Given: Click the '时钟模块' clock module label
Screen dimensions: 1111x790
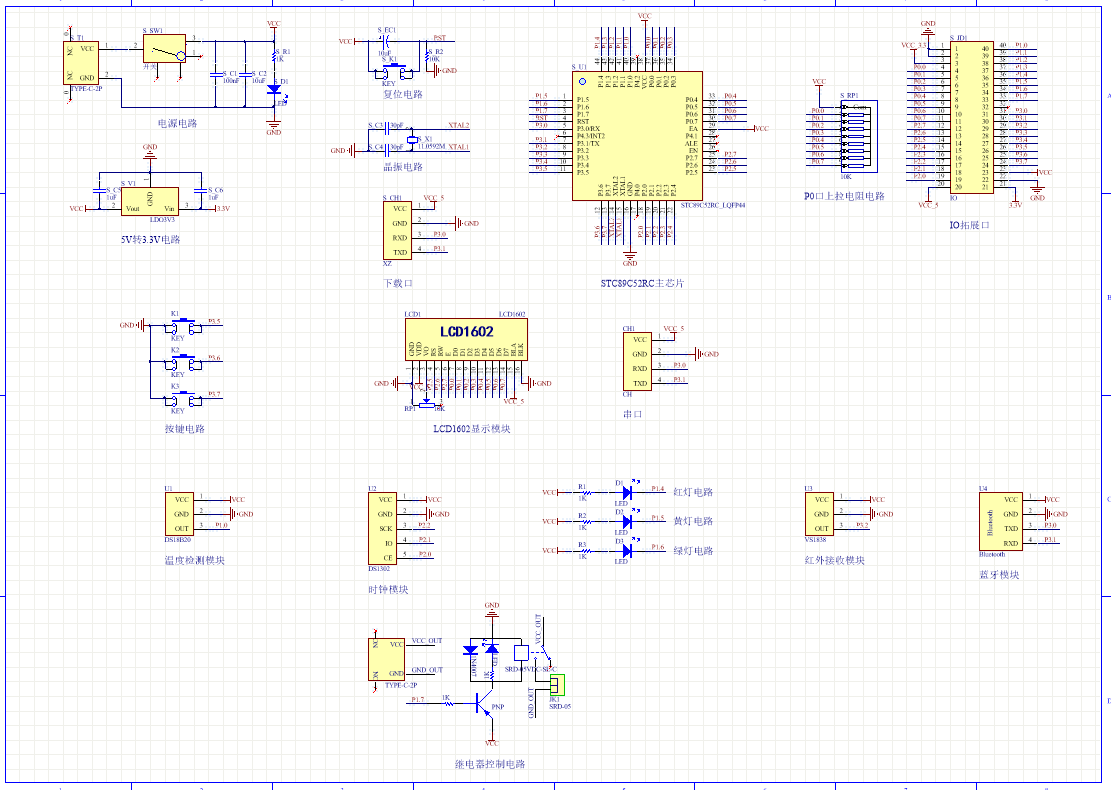Looking at the screenshot, I should (x=388, y=589).
